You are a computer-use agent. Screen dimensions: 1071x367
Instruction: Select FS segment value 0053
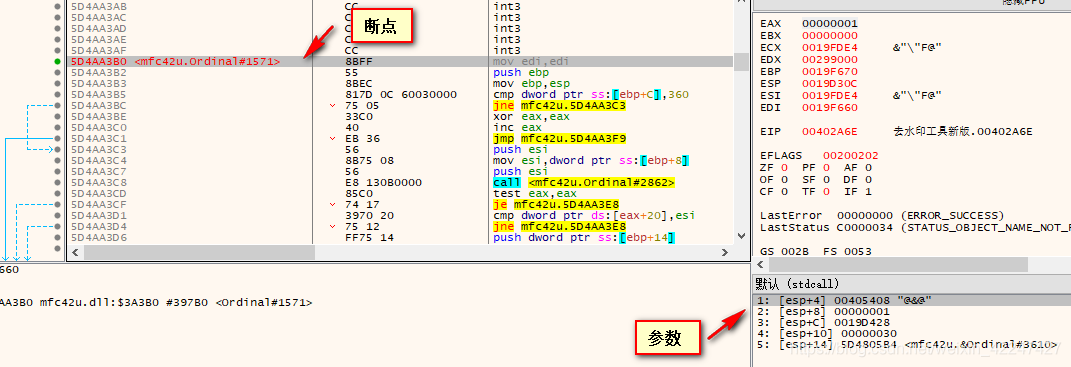click(857, 252)
